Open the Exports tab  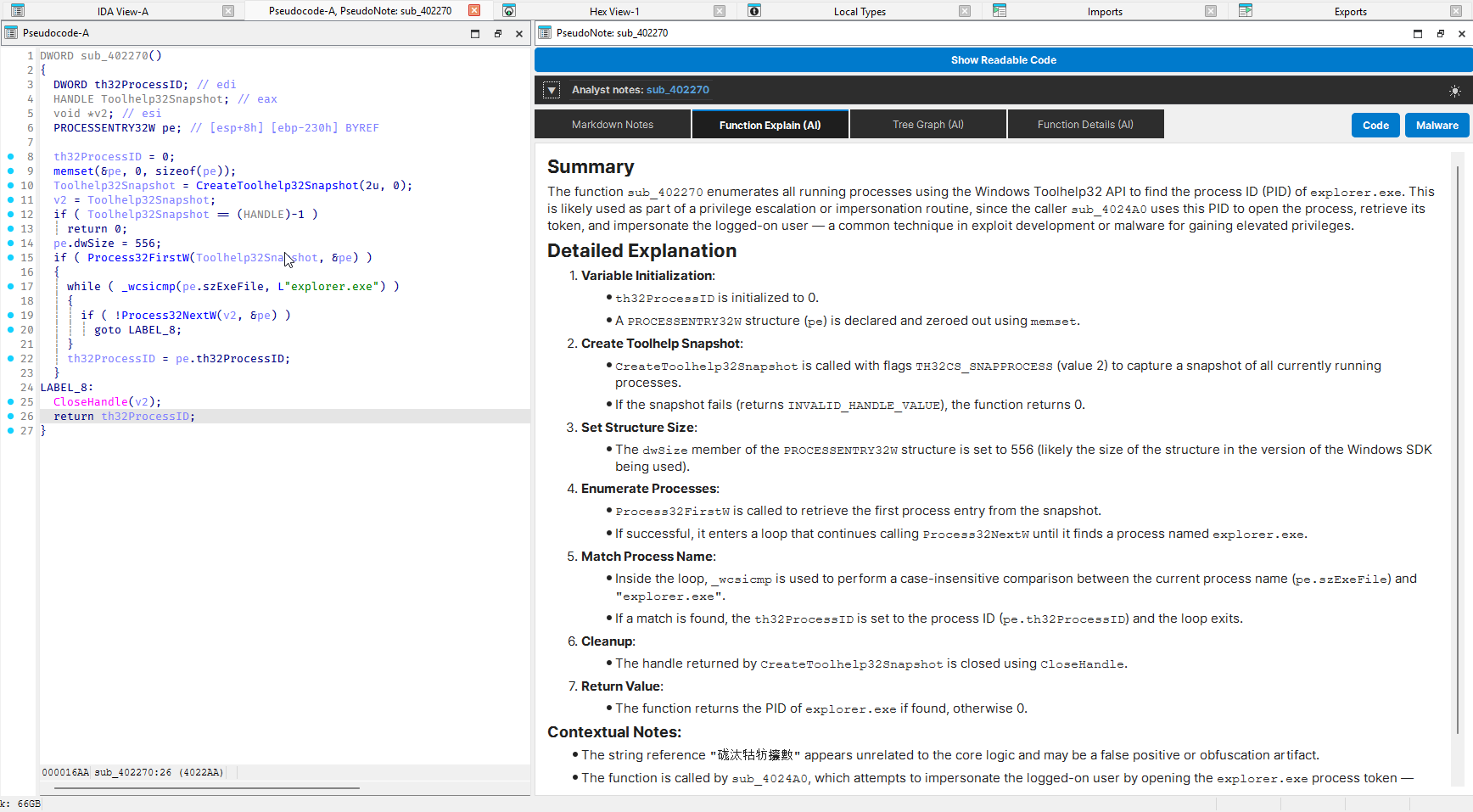pos(1350,12)
